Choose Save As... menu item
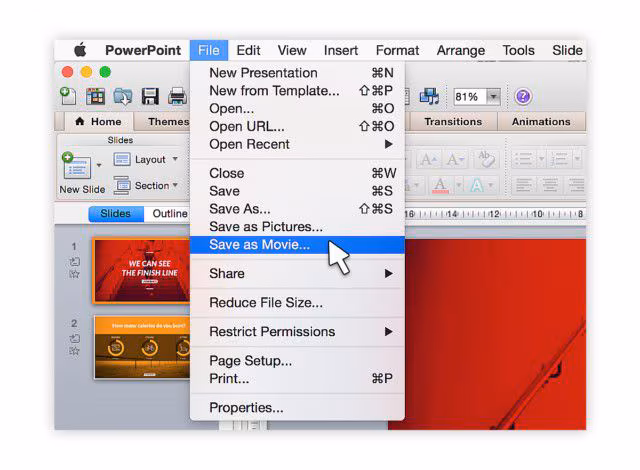640x470 pixels. [x=297, y=209]
